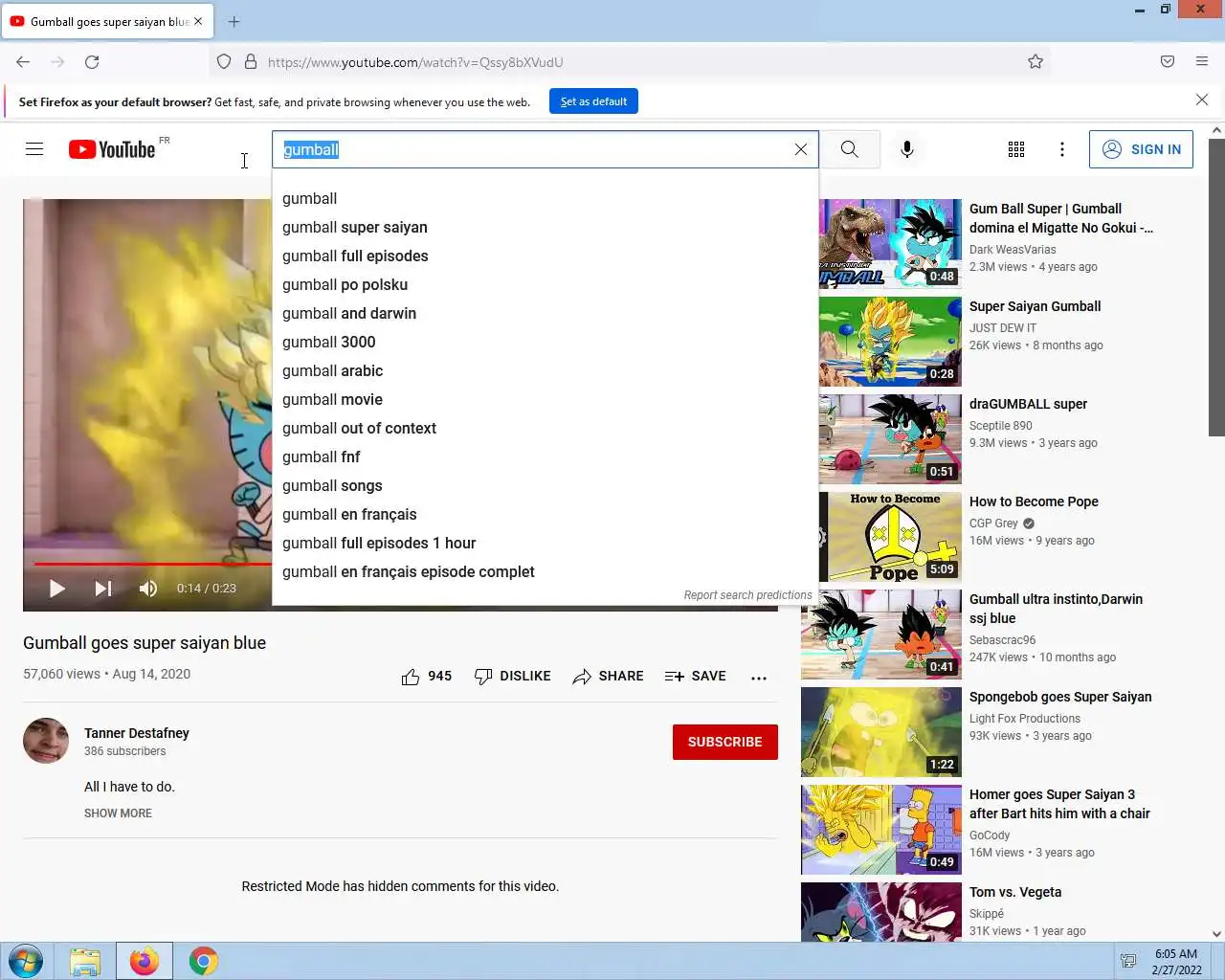Select suggestion 'gumball songs'
1225x980 pixels.
coord(546,486)
